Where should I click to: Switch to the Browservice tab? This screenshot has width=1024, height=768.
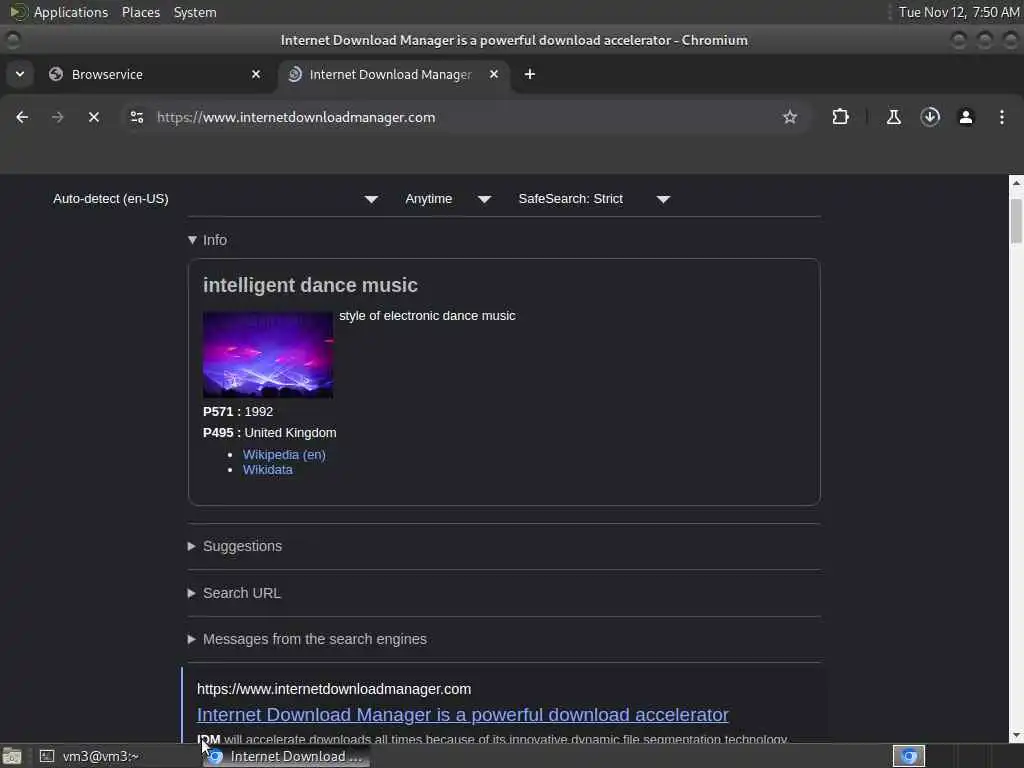(155, 74)
